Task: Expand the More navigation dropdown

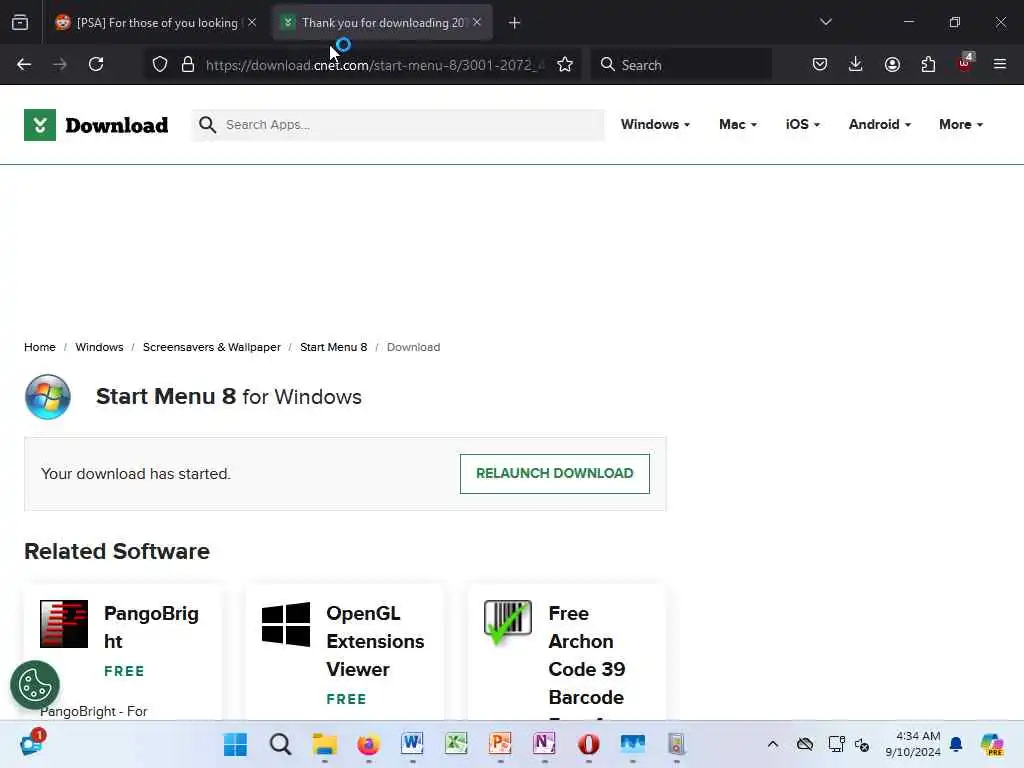Action: click(x=961, y=124)
